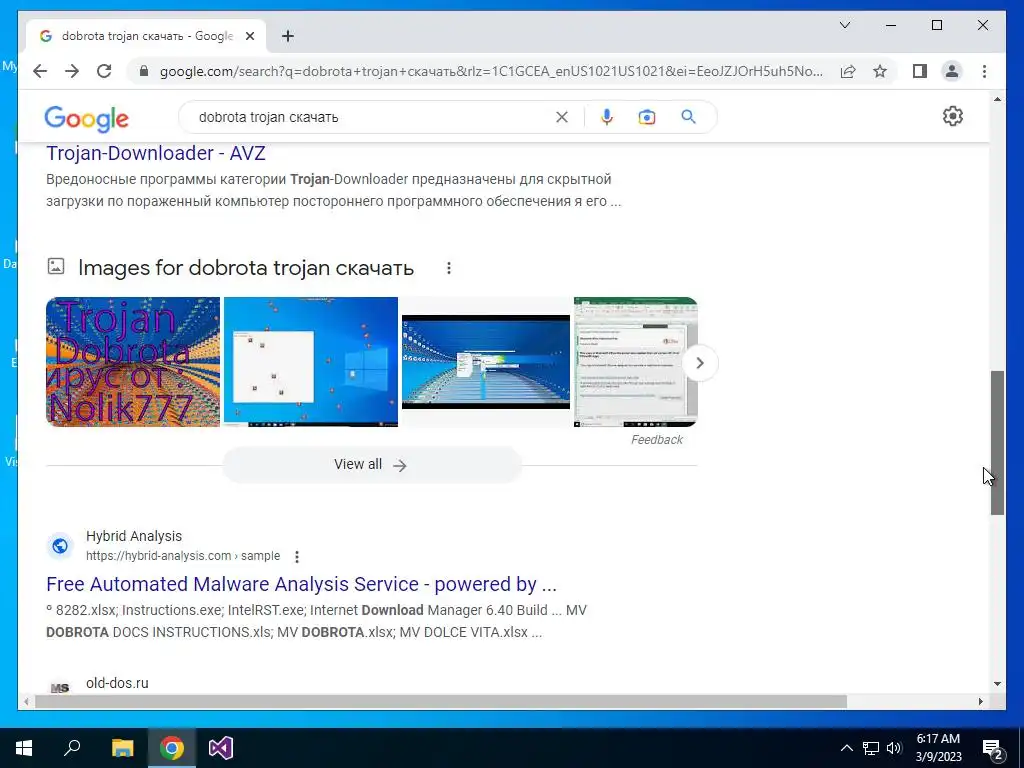
Task: Open the notification center icon
Action: pos(993,749)
